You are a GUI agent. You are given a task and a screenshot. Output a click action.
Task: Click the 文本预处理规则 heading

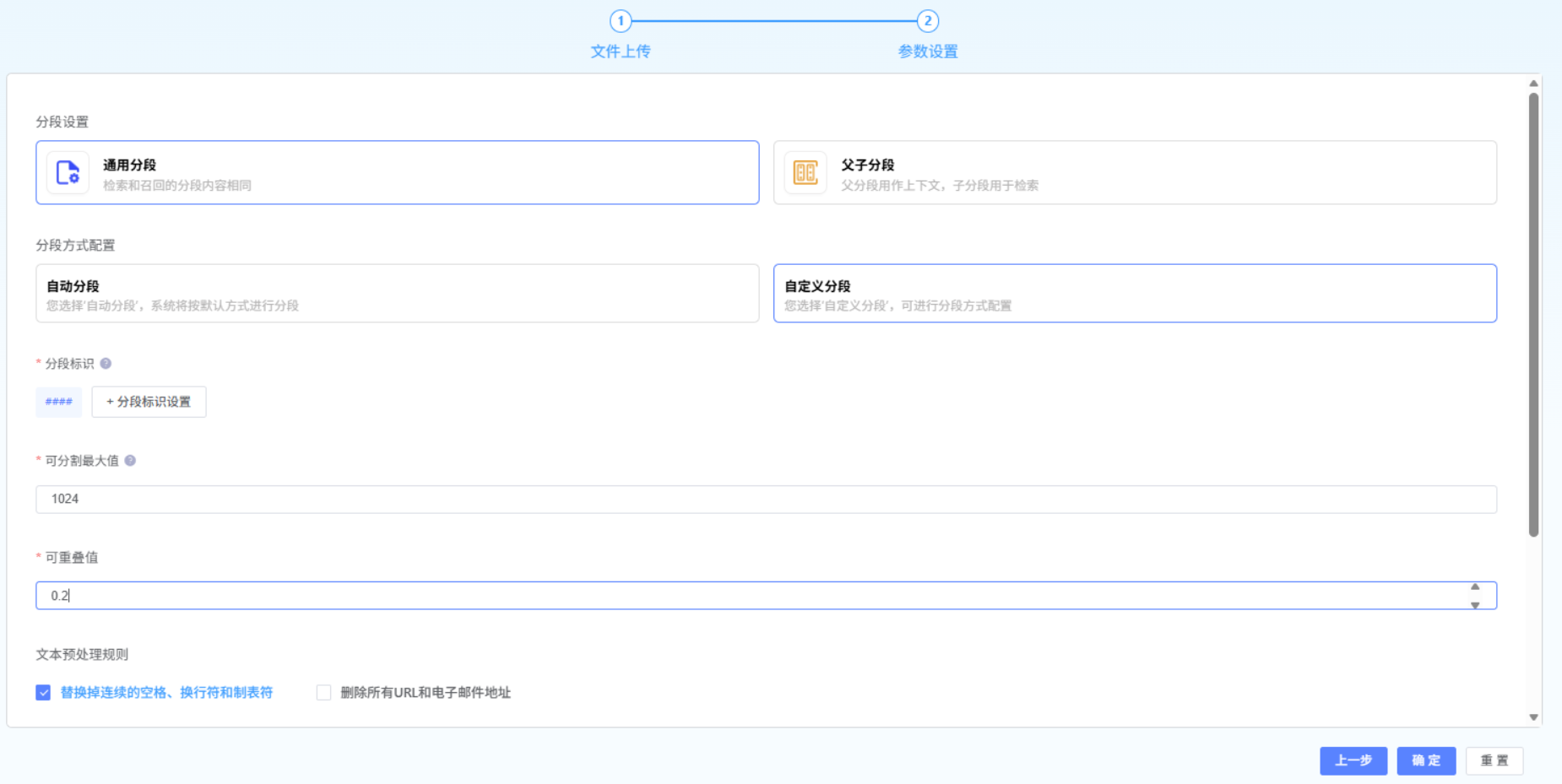[82, 655]
